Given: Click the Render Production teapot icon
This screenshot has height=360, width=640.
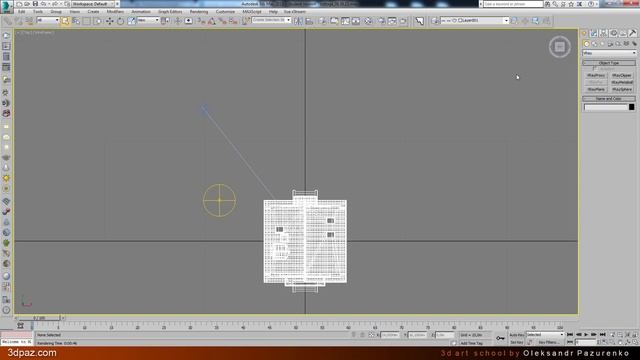Looking at the screenshot, I should click(x=403, y=21).
